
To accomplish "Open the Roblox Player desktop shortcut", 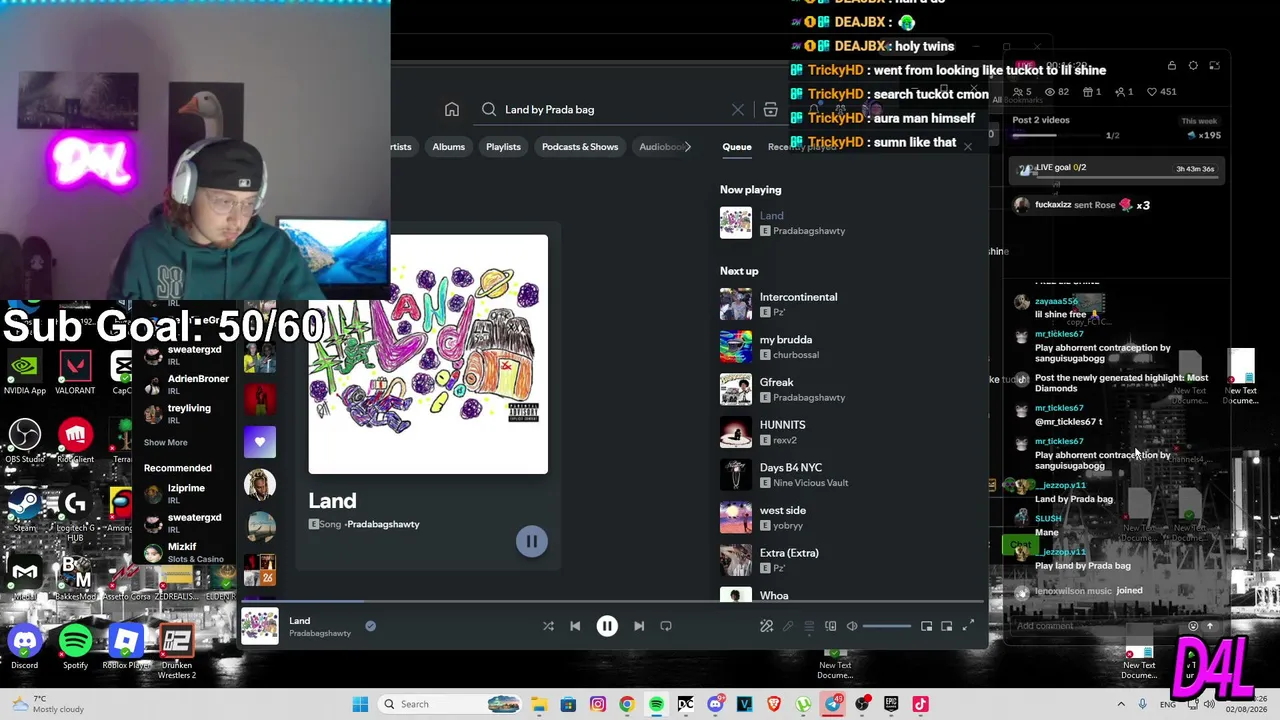I will pos(126,647).
